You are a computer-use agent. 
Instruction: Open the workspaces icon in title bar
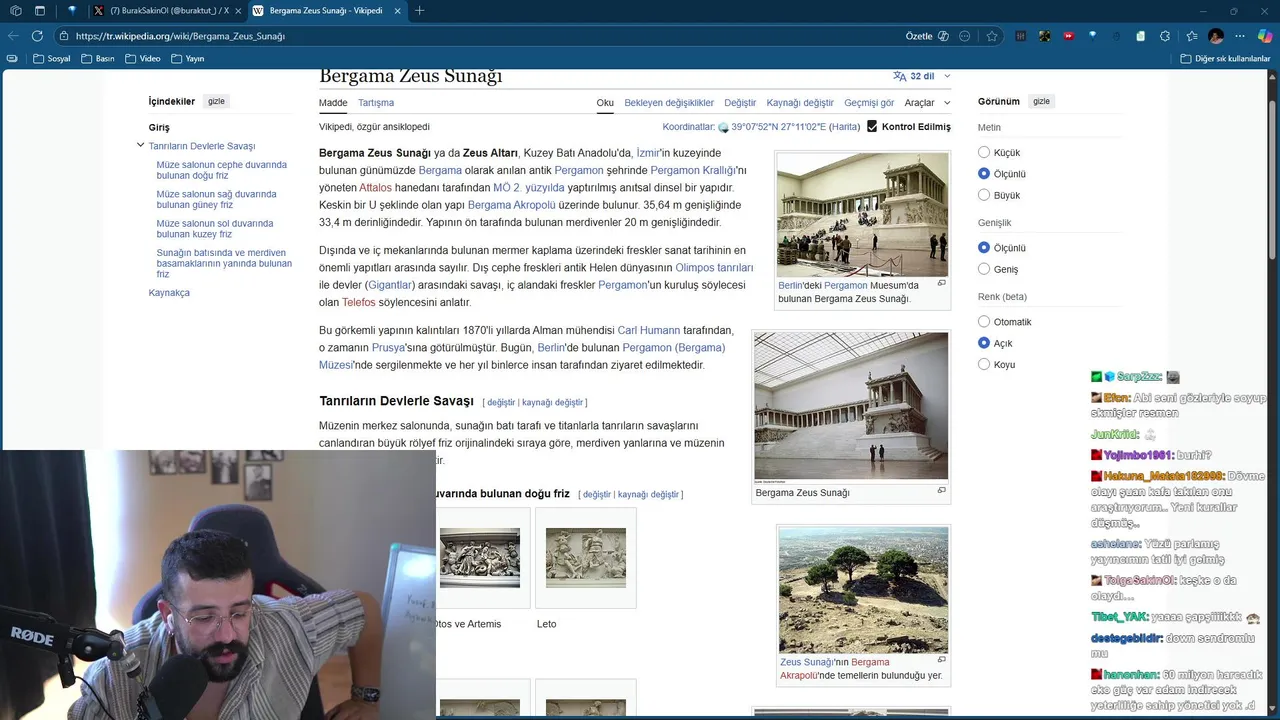(15, 11)
